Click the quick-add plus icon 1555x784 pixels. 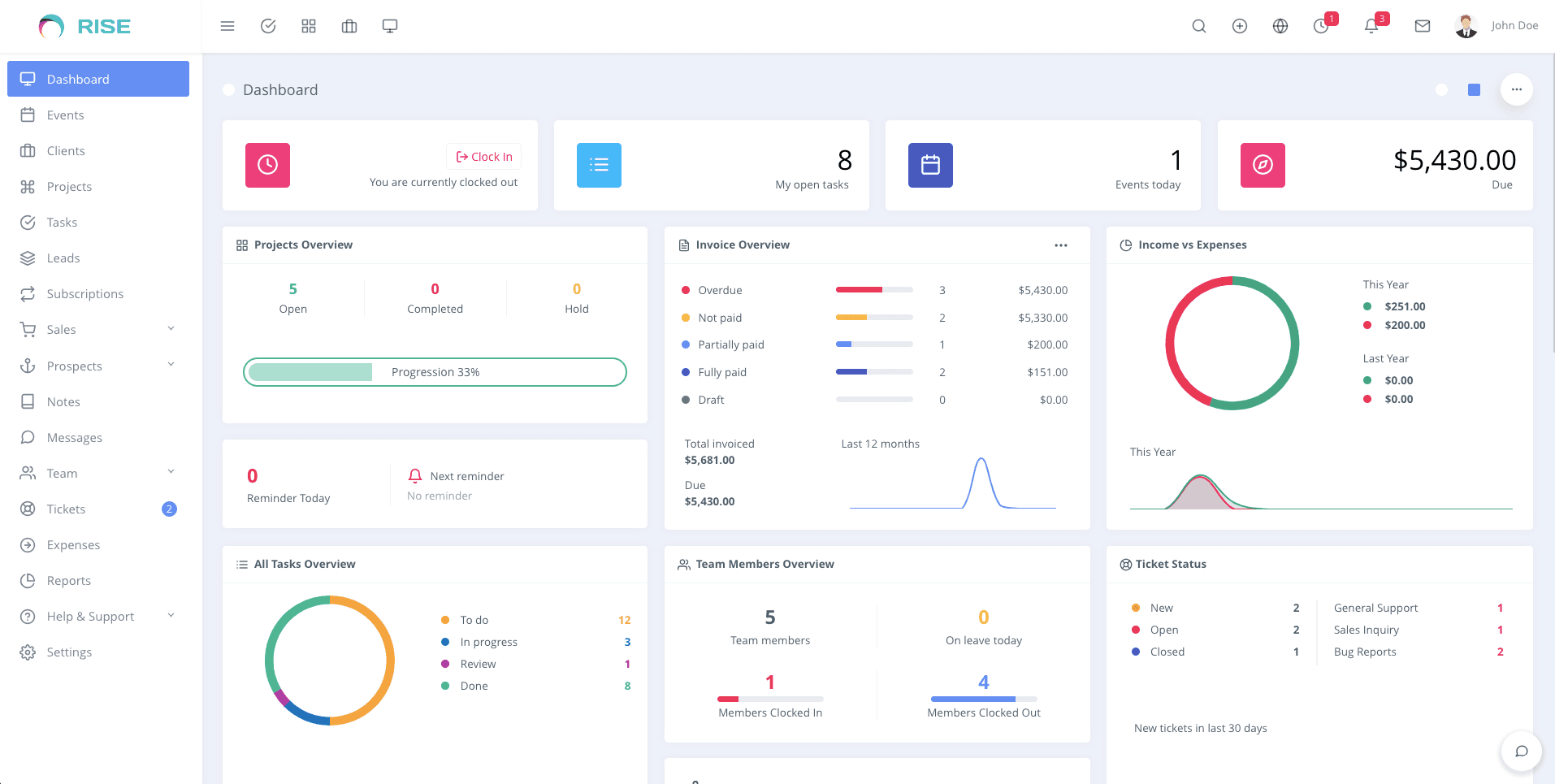point(1240,26)
